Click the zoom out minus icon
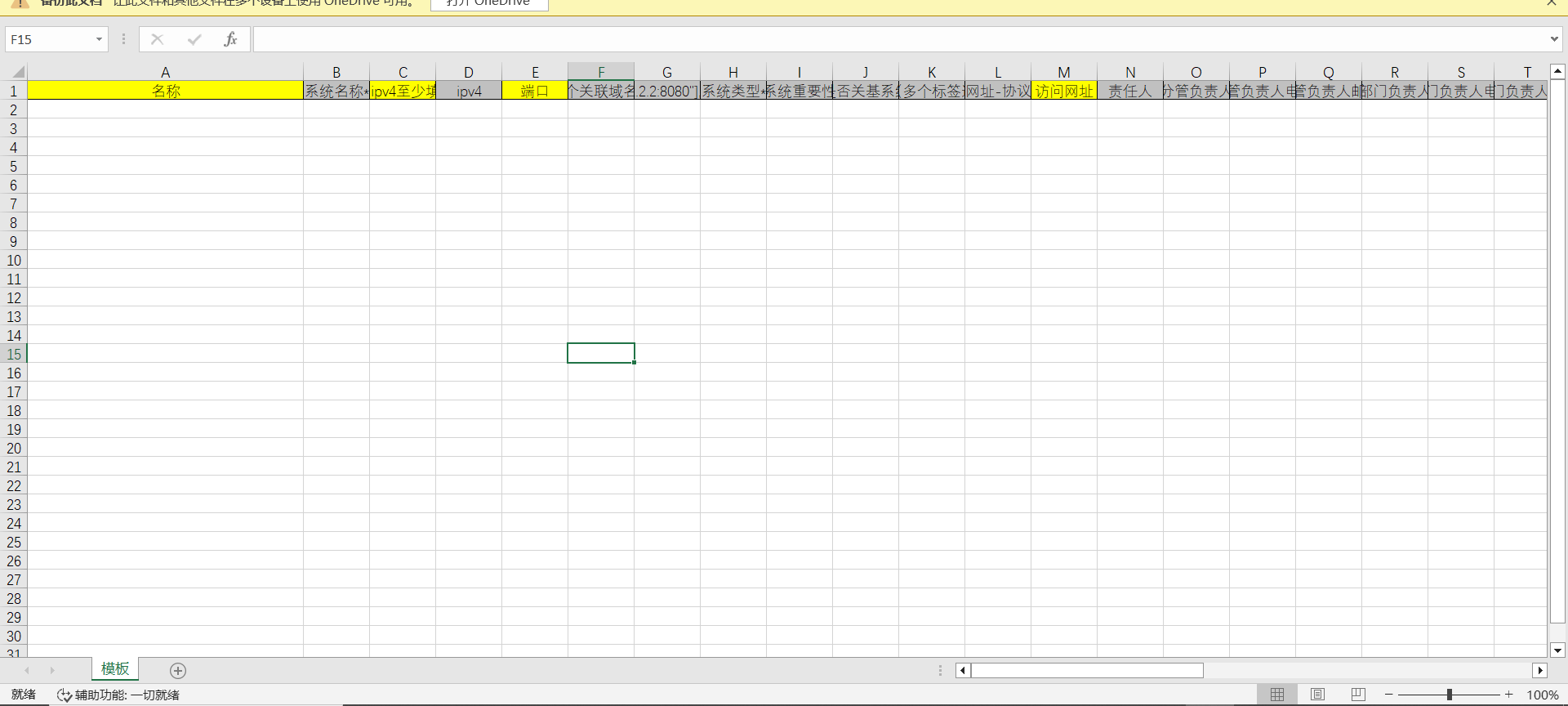This screenshot has width=1568, height=706. (x=1388, y=695)
